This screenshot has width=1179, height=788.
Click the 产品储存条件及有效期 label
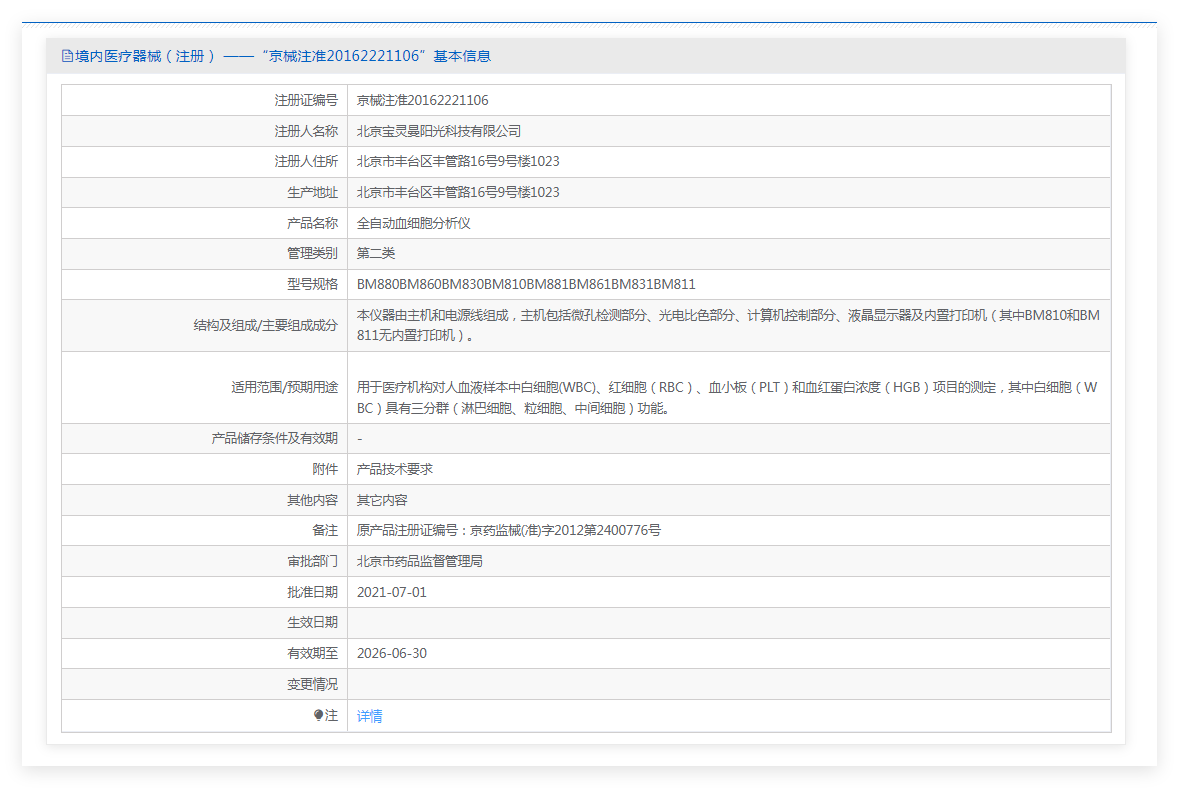274,438
